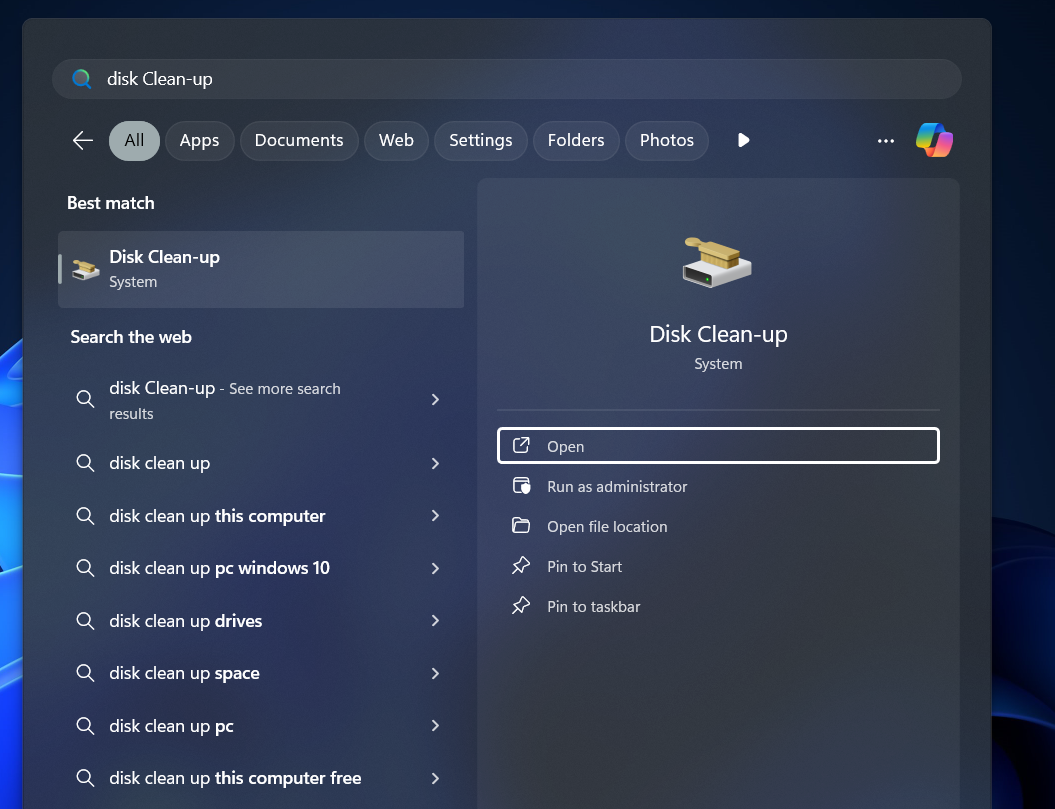Click 'Disk Clean-up' title in preview pane
The image size is (1055, 809).
[718, 334]
